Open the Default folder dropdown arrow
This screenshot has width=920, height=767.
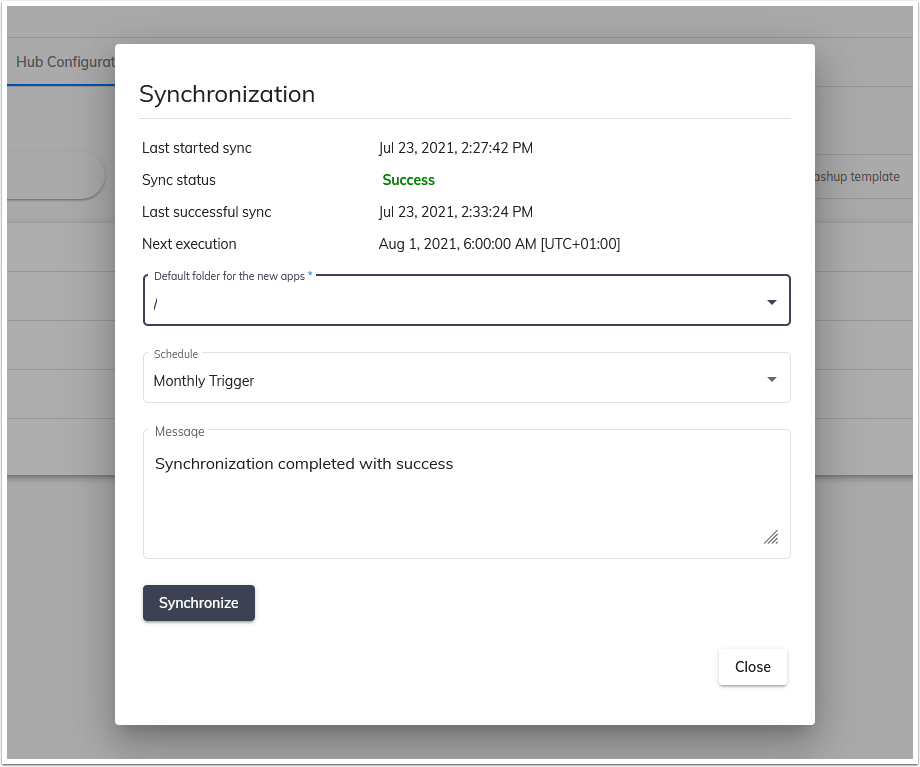[771, 300]
